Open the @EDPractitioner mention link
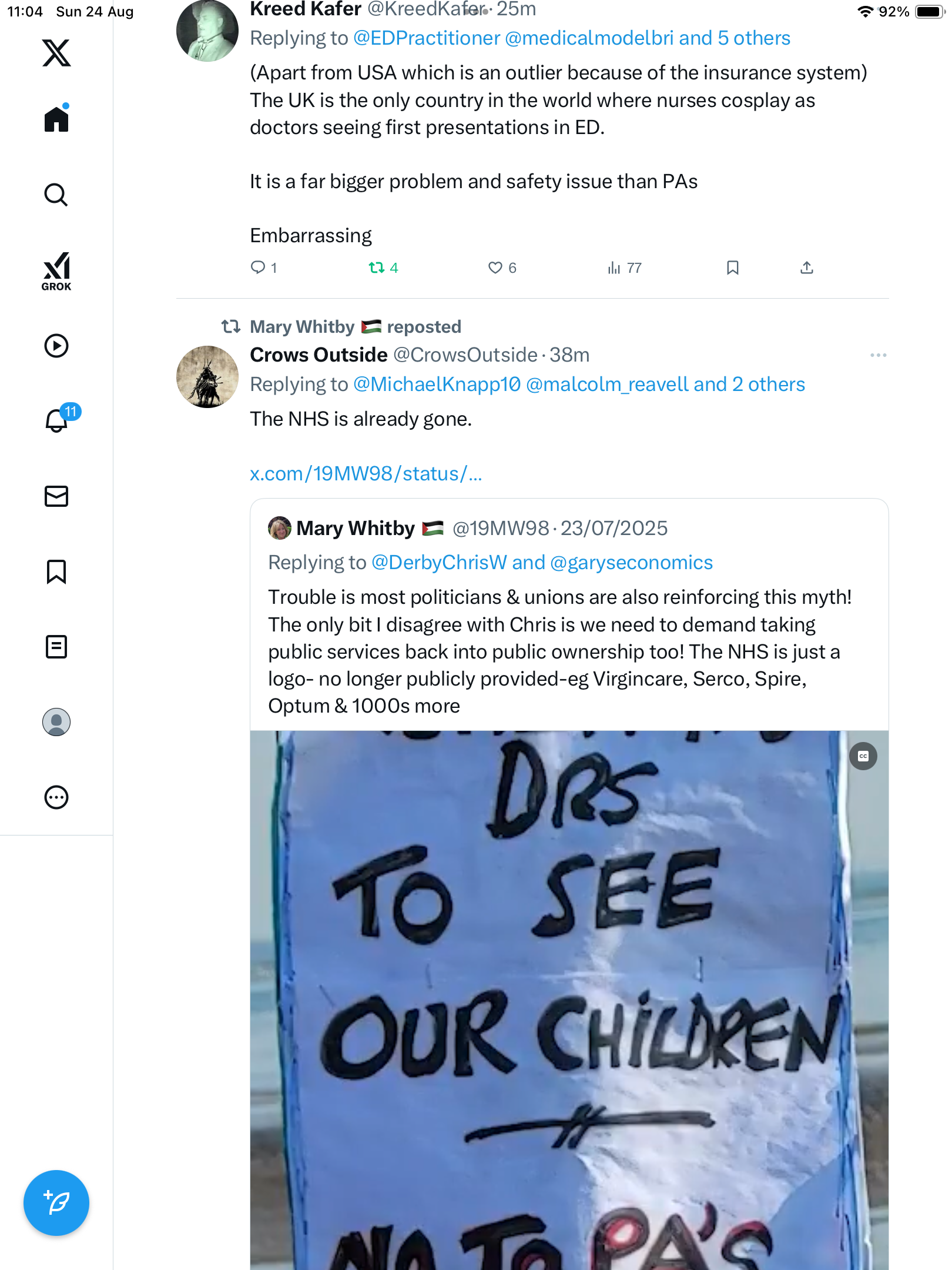The image size is (952, 1270). (x=427, y=38)
